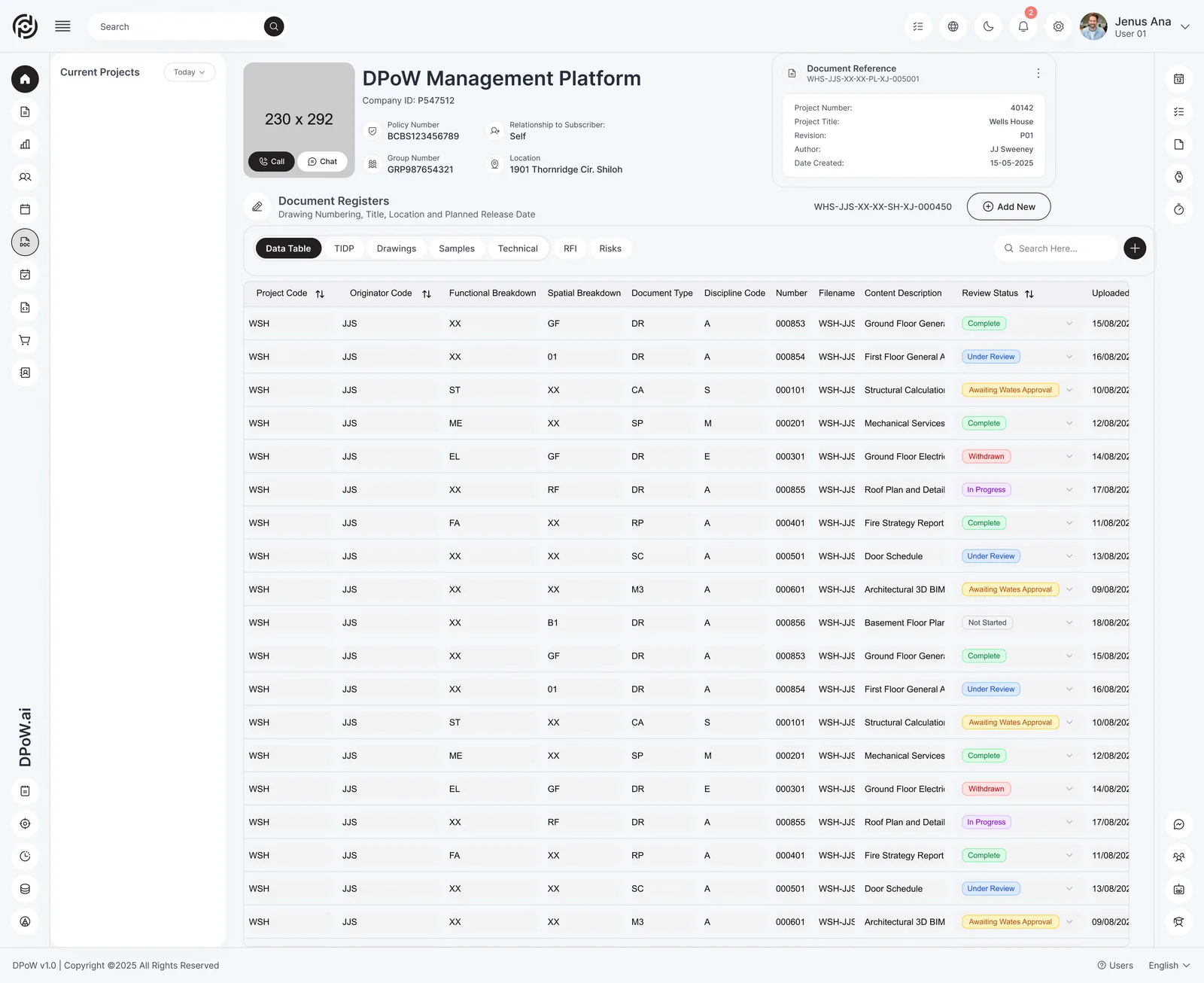
Task: Open the Home icon in left sidebar
Action: (25, 79)
